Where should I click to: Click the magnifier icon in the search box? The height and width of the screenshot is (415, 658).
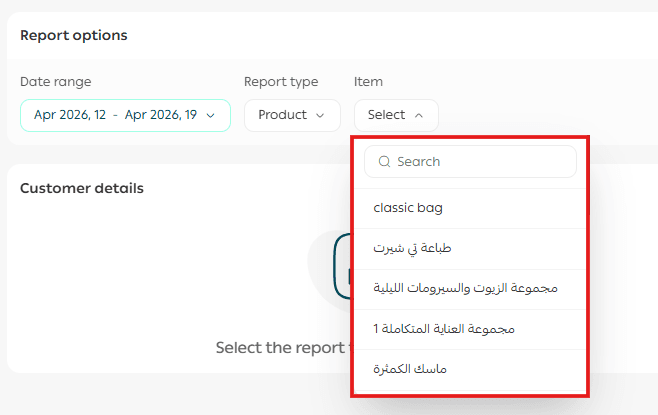pos(384,162)
